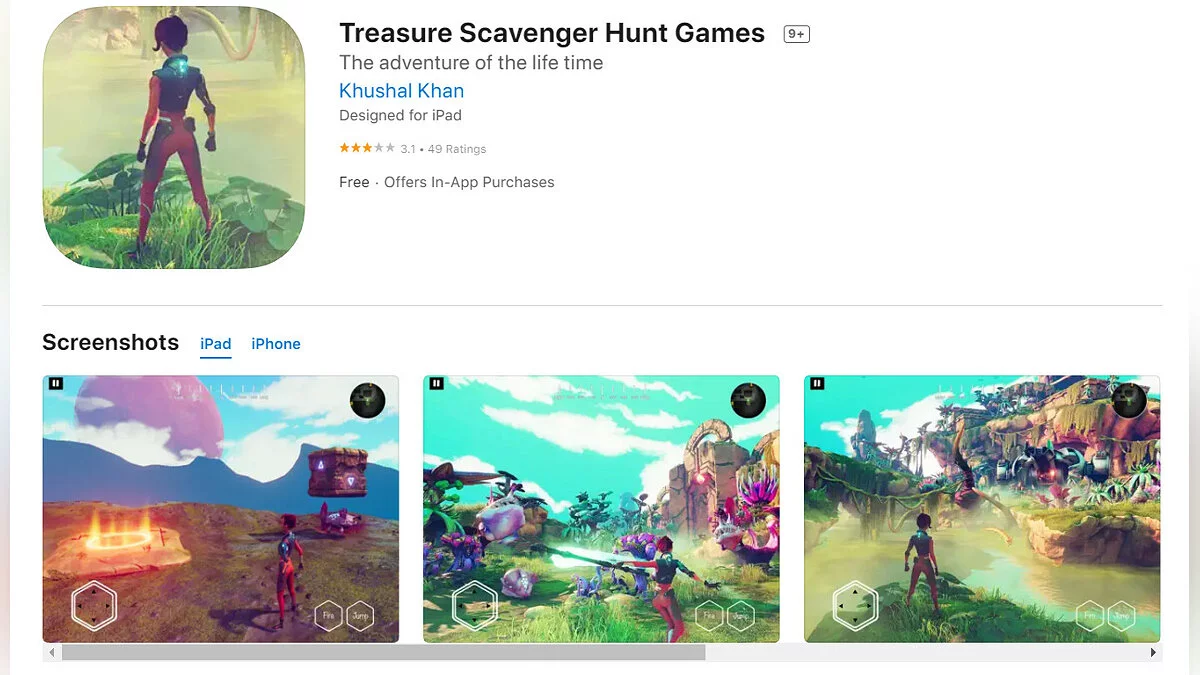Click the pause icon on second screenshot
Screen dimensions: 1200x675
pos(437,383)
